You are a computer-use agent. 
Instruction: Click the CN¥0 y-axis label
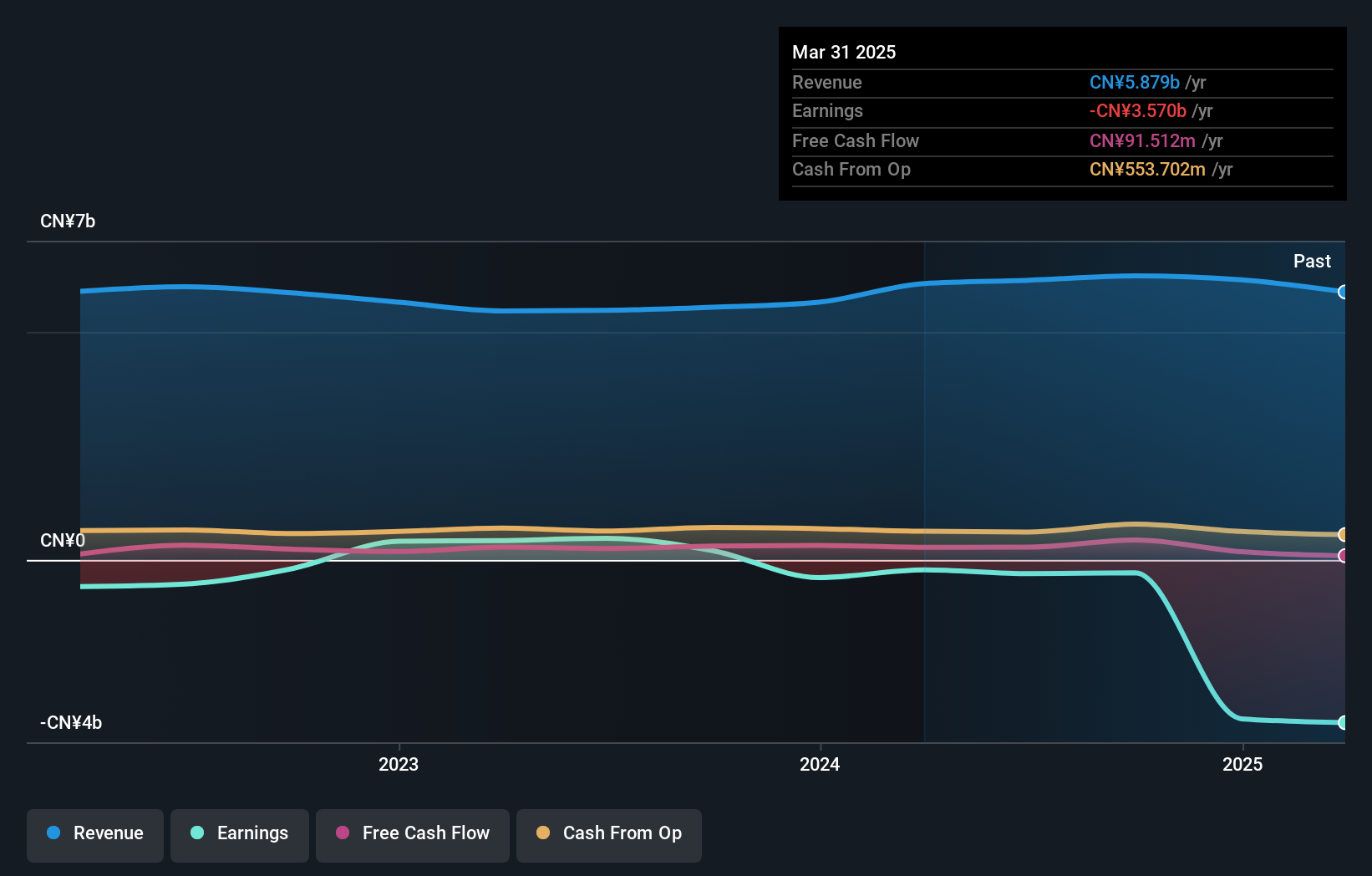pyautogui.click(x=63, y=540)
